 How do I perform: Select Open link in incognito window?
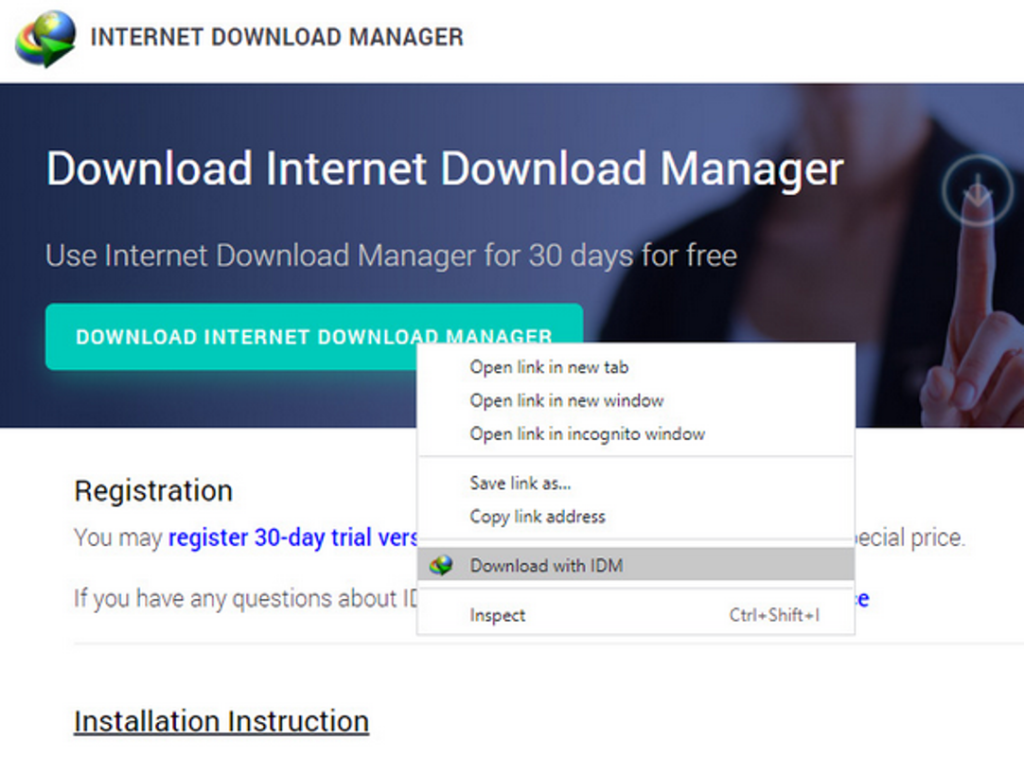[587, 434]
